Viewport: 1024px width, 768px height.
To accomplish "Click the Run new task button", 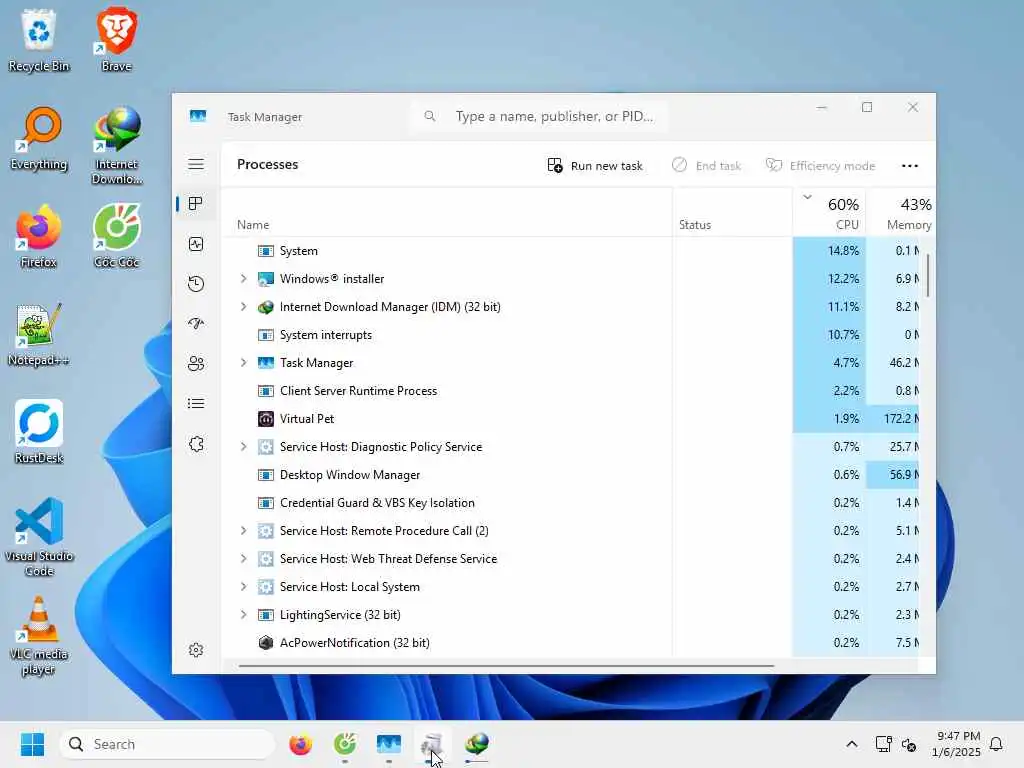I will point(595,165).
